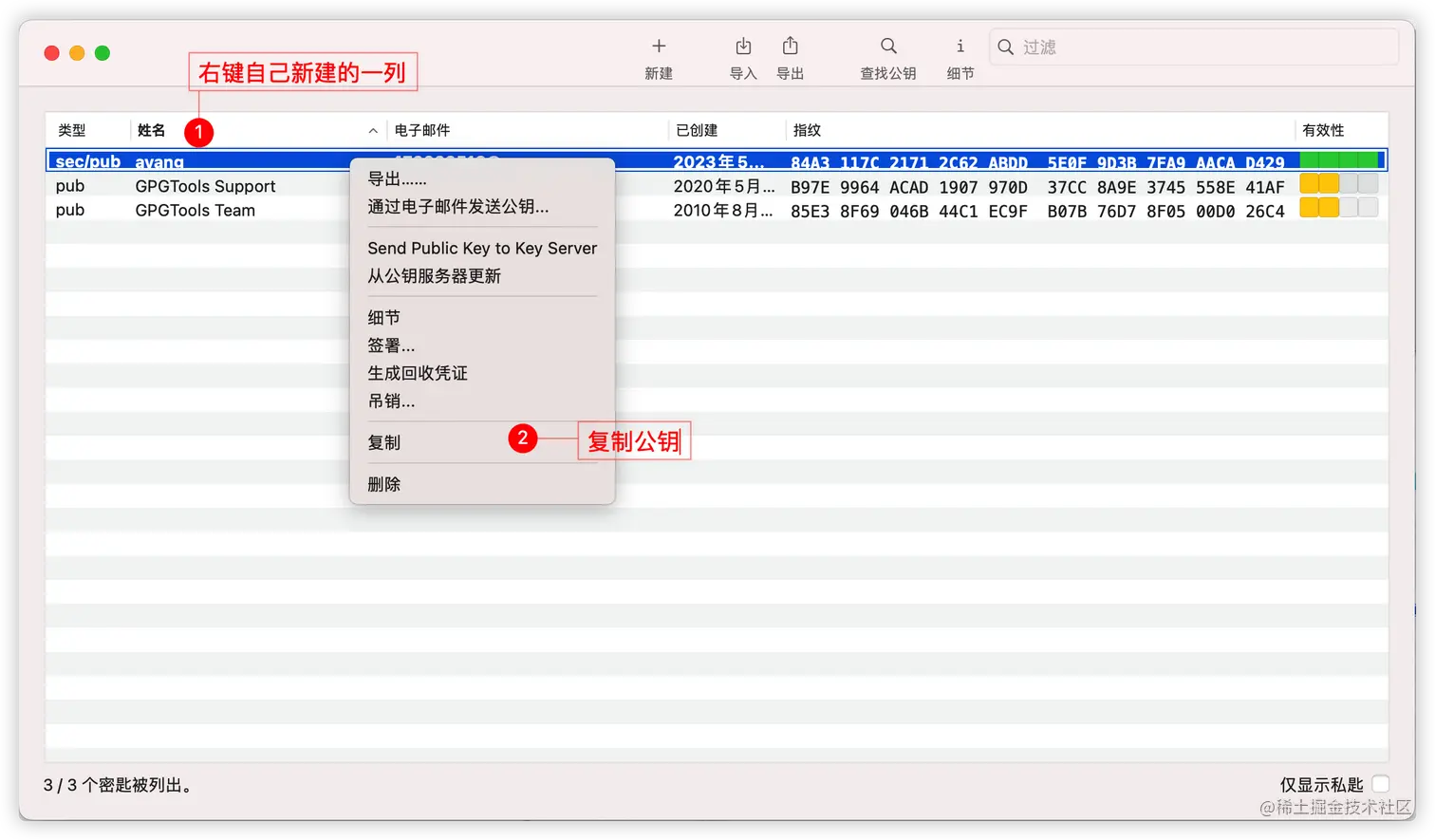Click the 导出 (Export) toolbar icon

coord(790,47)
